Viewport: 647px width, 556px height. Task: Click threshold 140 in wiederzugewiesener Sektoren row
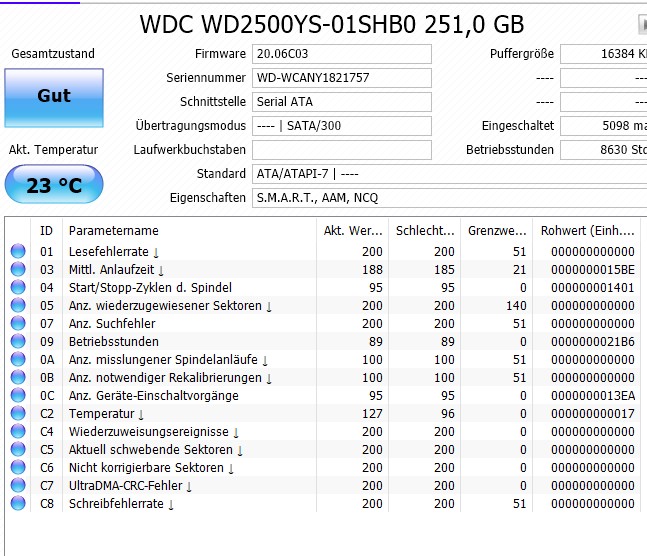coord(516,305)
